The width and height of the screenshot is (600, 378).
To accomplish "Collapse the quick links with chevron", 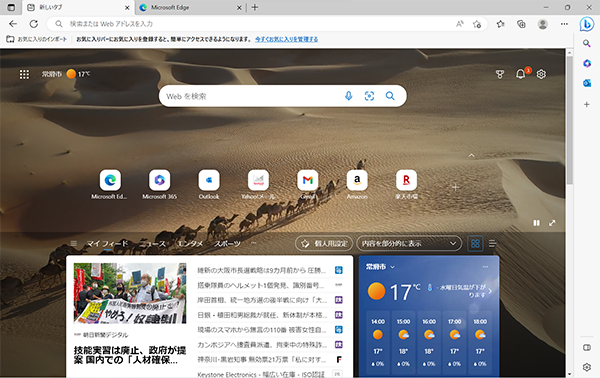I will (471, 155).
